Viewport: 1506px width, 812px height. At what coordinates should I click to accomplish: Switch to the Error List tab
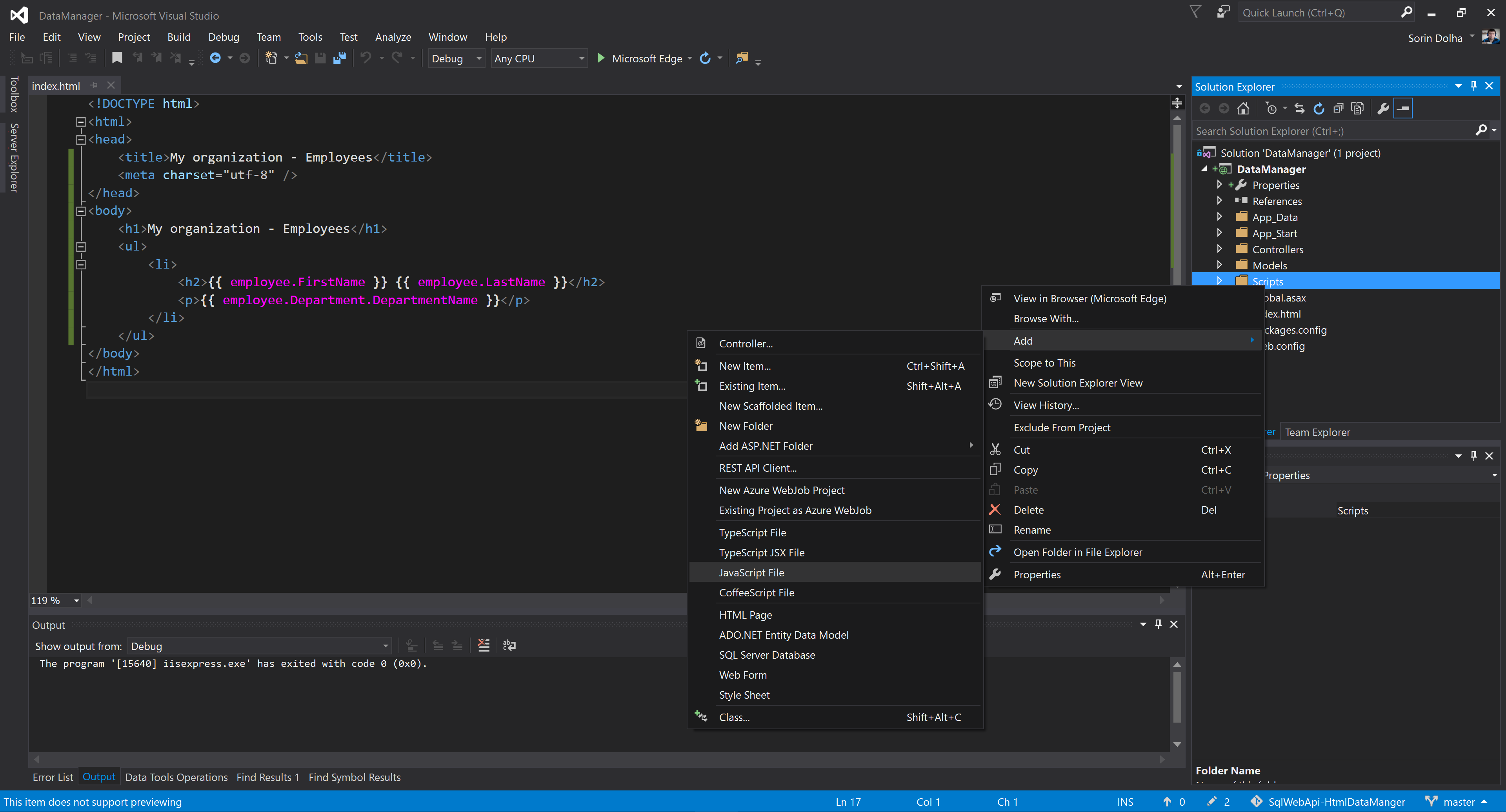53,777
